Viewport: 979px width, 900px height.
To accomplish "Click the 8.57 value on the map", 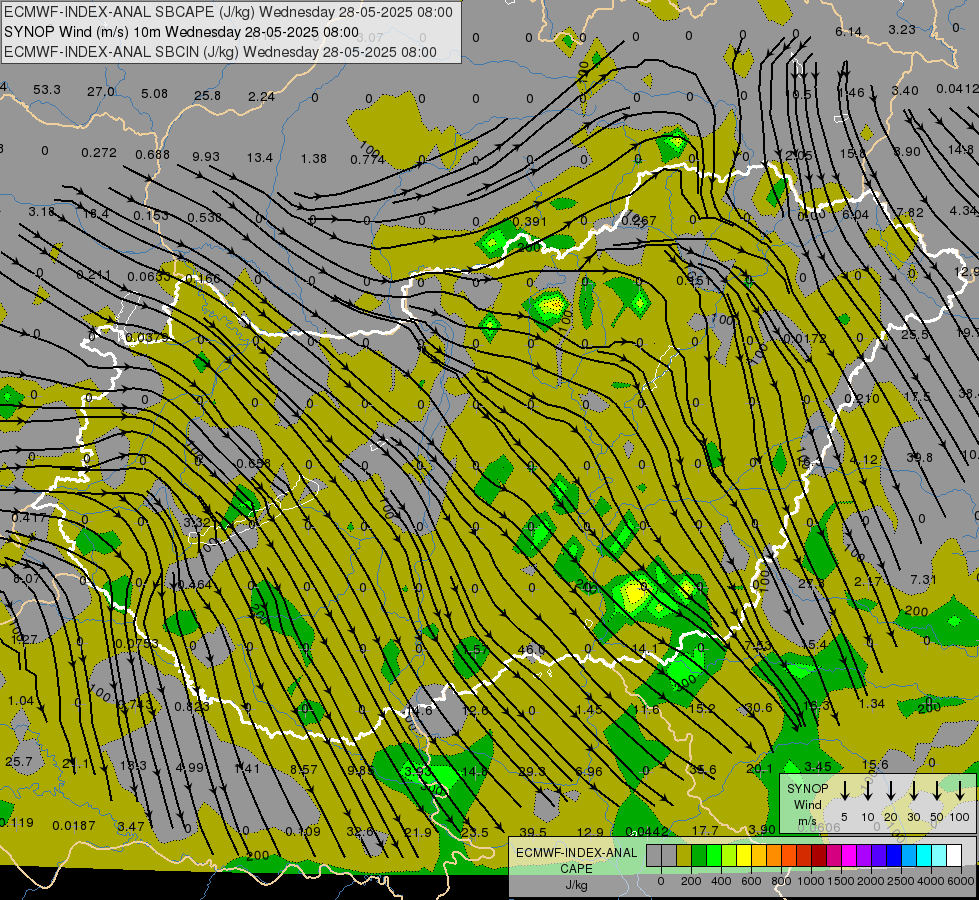I will point(303,769).
